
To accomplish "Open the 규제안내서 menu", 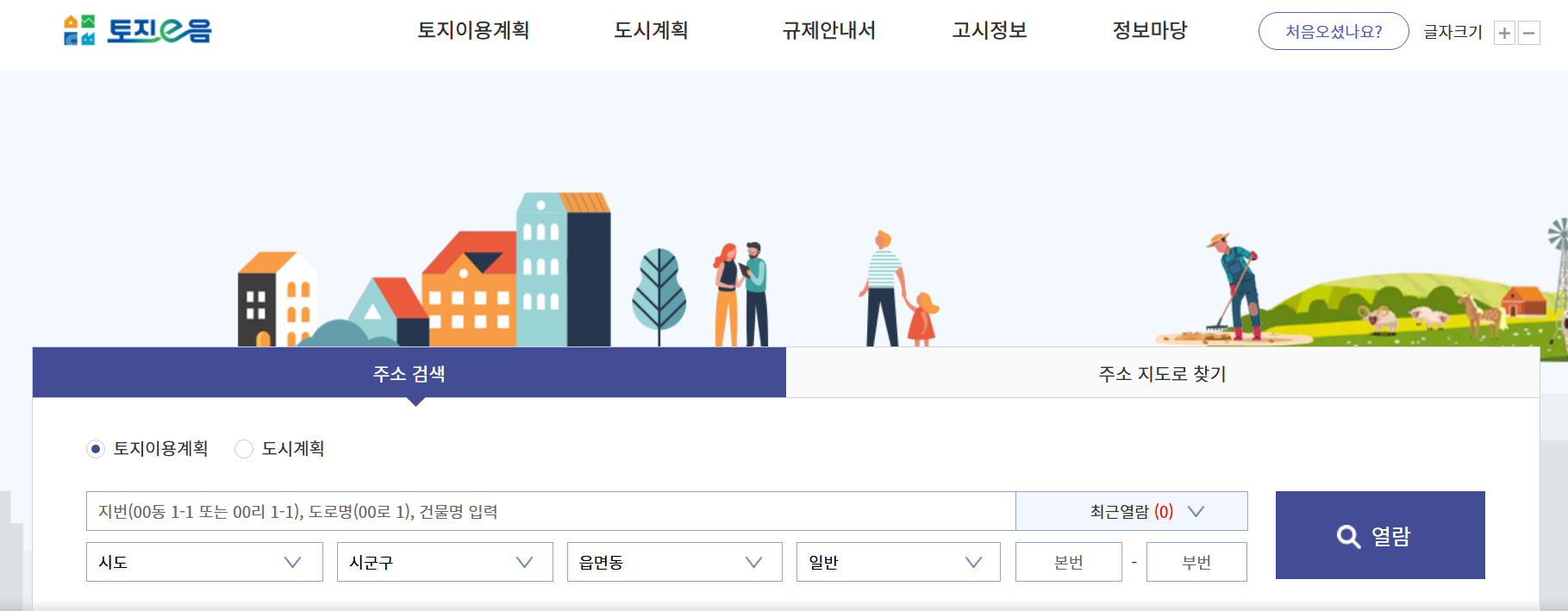I will pyautogui.click(x=828, y=31).
